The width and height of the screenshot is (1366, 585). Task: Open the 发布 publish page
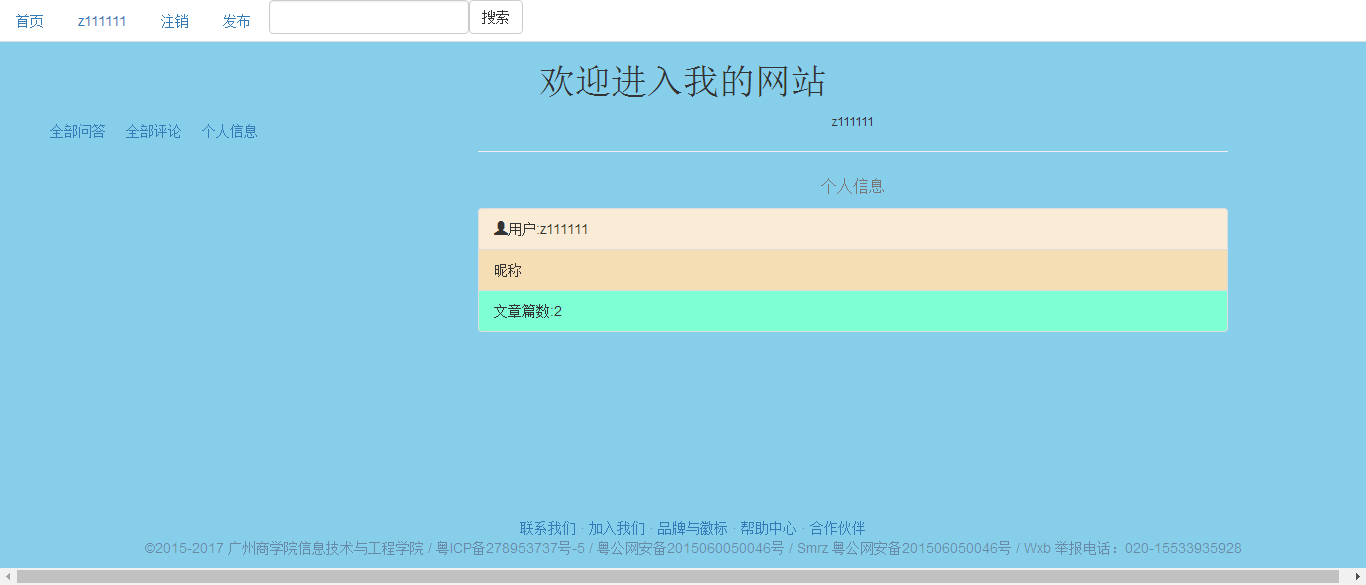pos(237,21)
